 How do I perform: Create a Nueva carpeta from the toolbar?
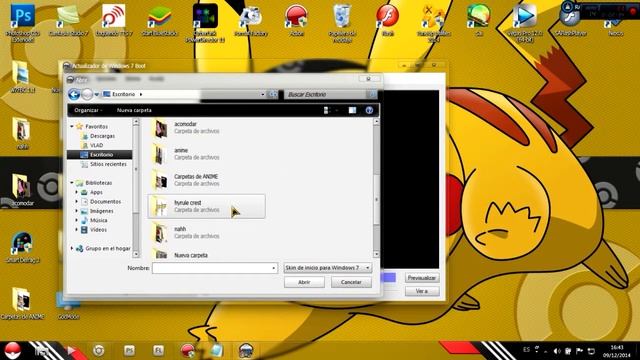click(x=134, y=110)
